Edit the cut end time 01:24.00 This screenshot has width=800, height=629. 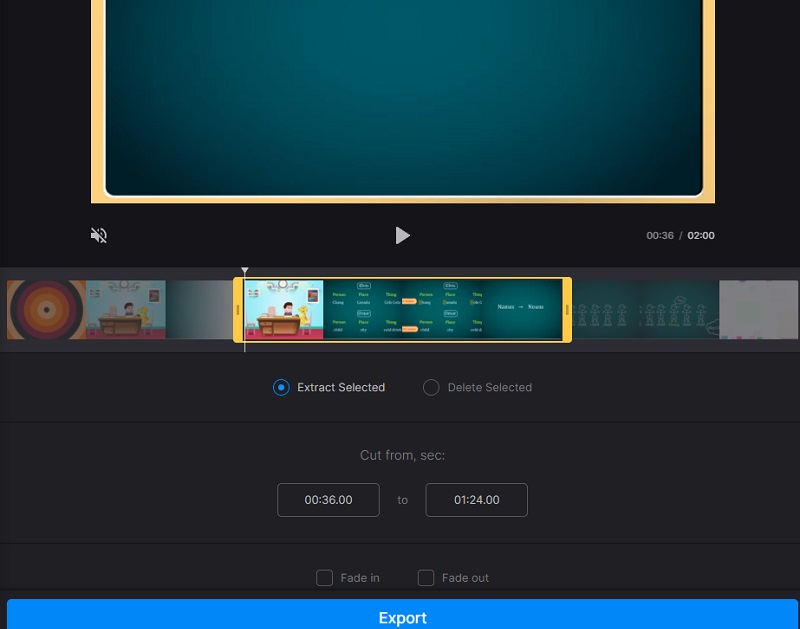click(477, 499)
